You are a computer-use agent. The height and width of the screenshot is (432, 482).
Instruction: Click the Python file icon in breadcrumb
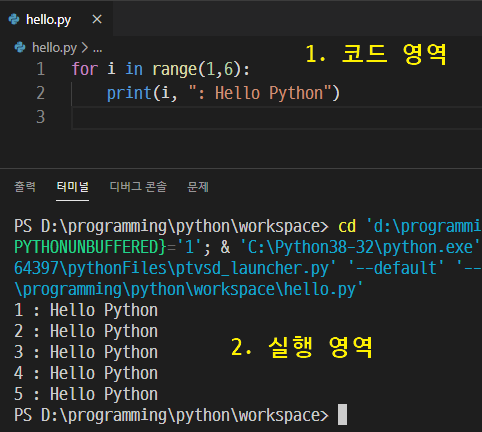click(x=20, y=48)
